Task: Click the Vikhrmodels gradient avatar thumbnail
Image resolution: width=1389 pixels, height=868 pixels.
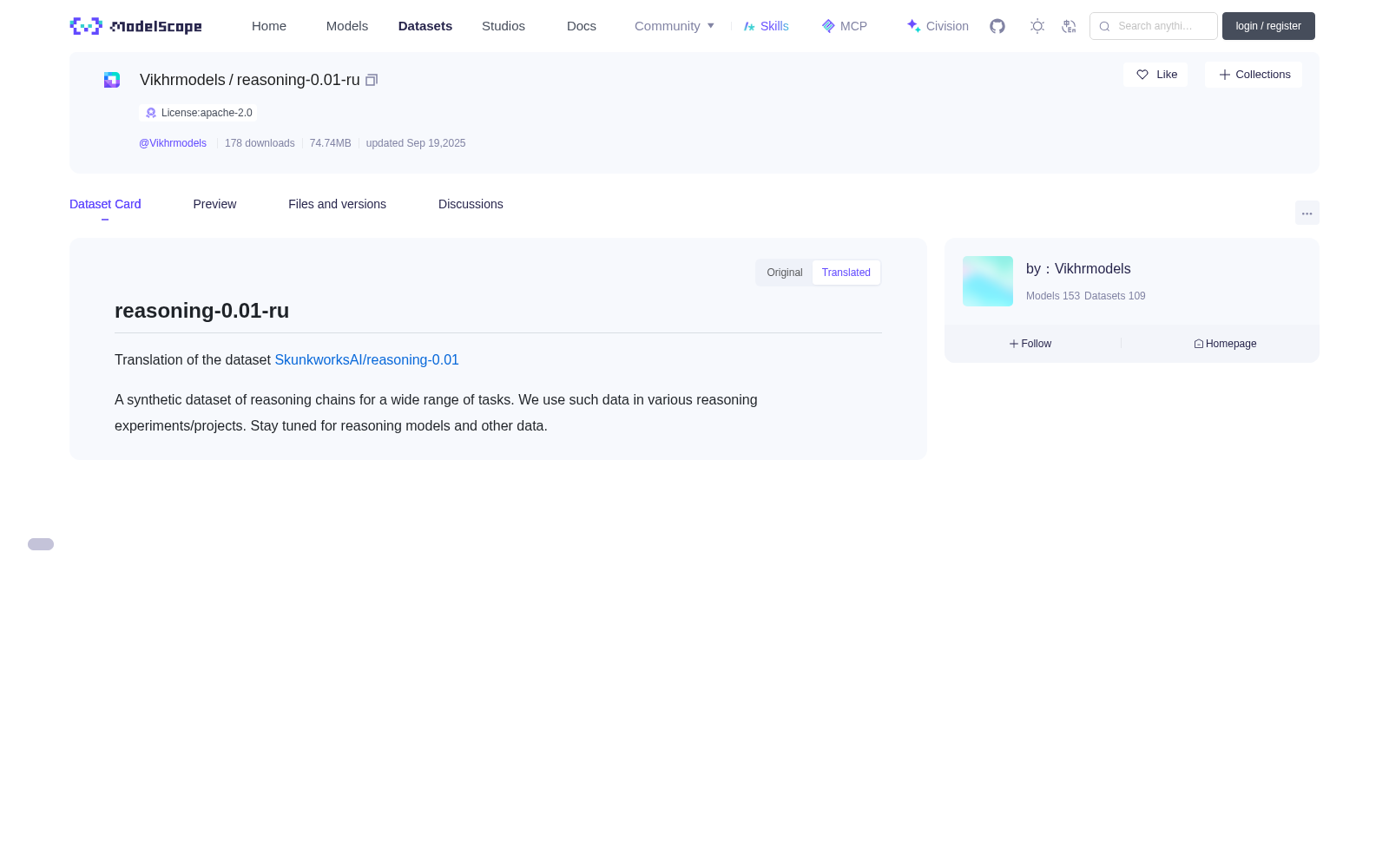Action: tap(988, 281)
